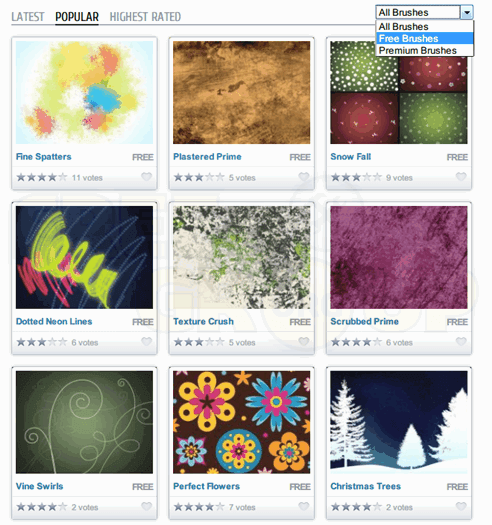Image resolution: width=492 pixels, height=525 pixels.
Task: Switch to the Latest tab
Action: [28, 17]
